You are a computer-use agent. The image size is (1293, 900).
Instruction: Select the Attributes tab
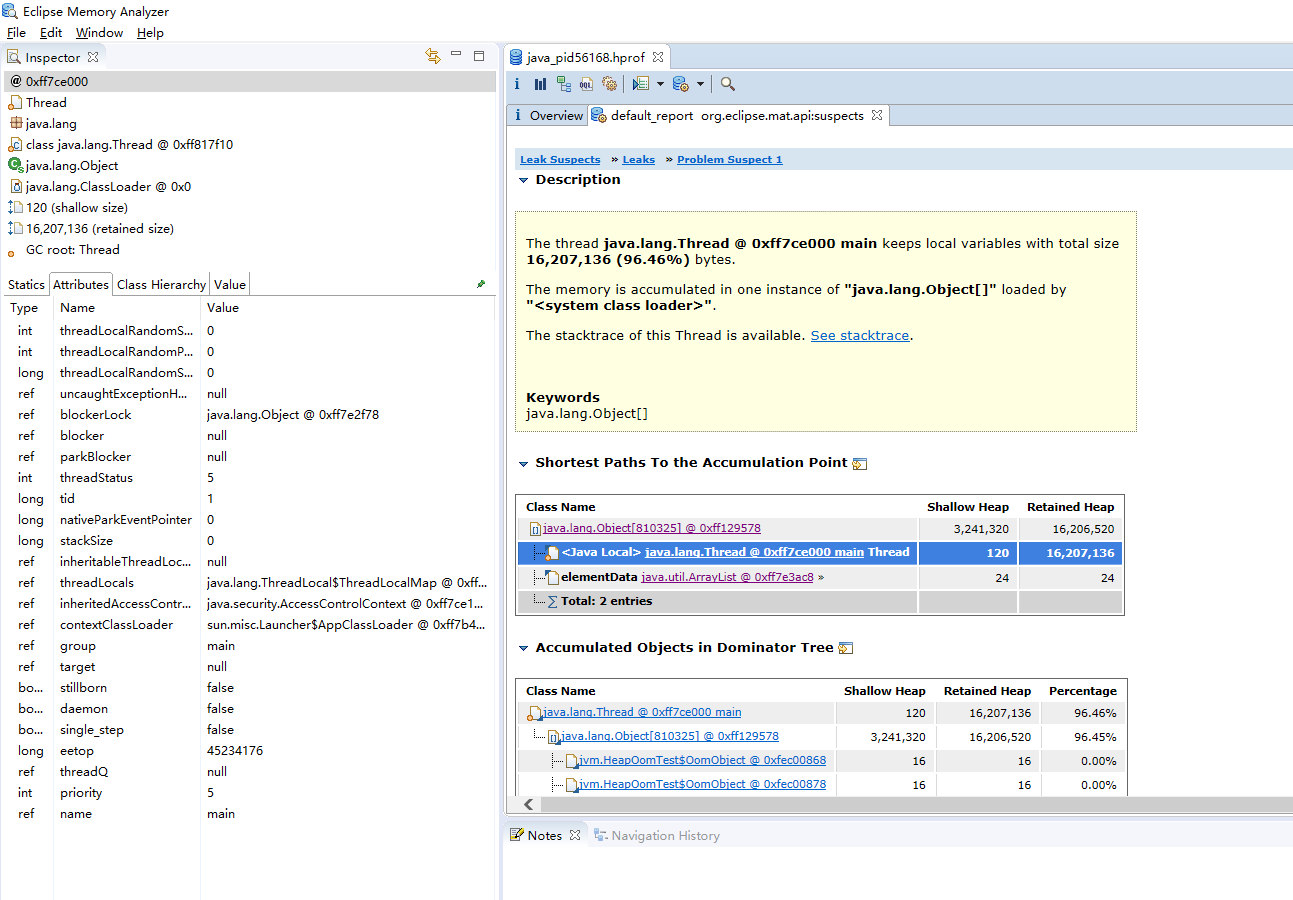point(80,284)
